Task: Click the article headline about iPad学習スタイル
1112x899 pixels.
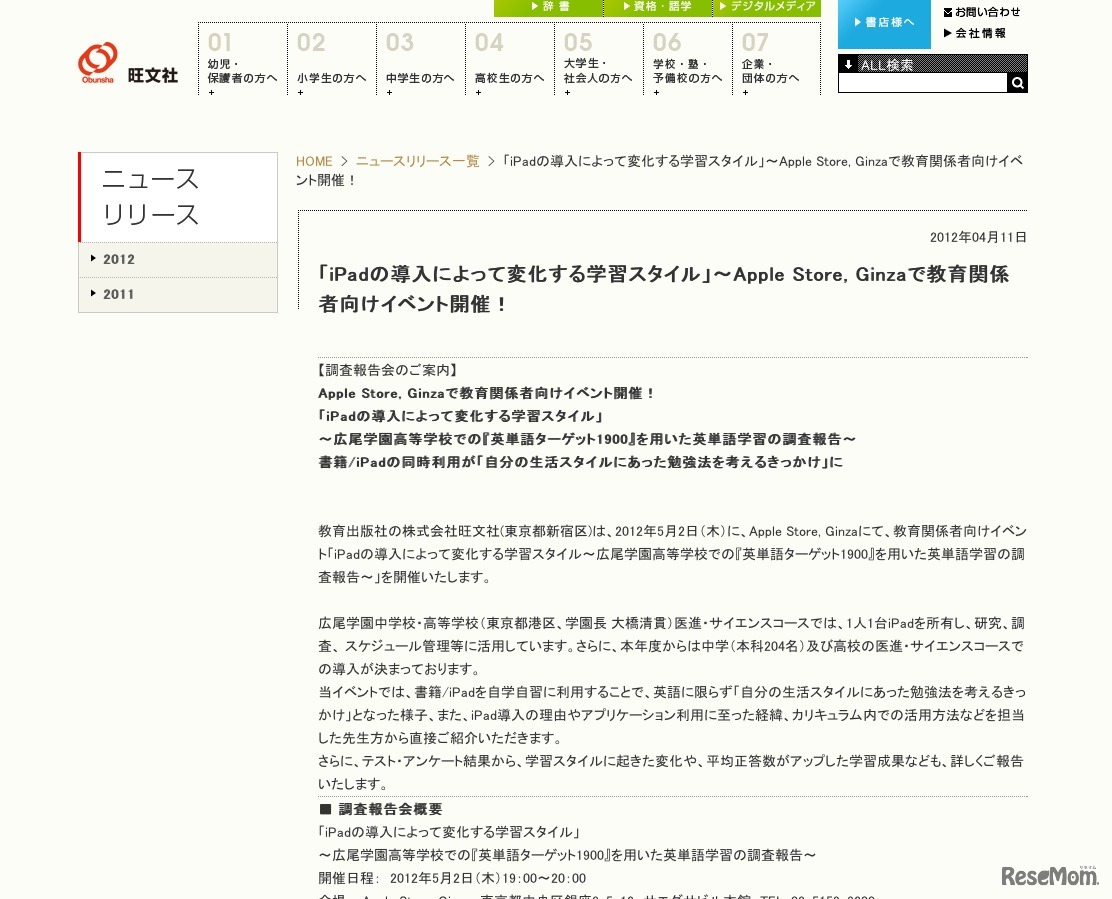Action: coord(663,289)
